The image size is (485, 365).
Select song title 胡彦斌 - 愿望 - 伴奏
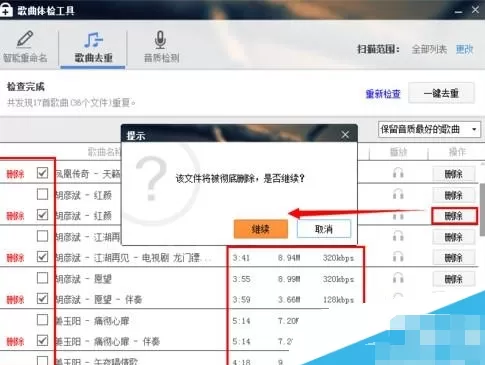click(x=99, y=299)
